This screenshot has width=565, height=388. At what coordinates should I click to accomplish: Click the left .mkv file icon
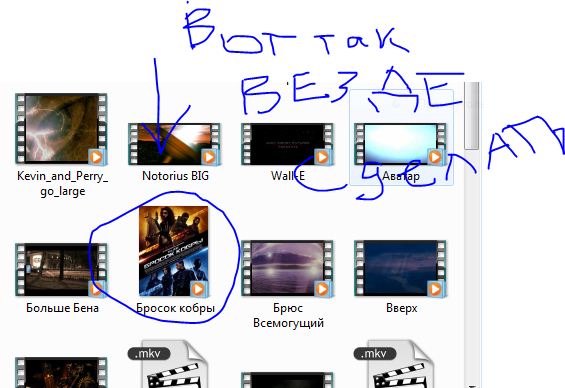(x=168, y=364)
